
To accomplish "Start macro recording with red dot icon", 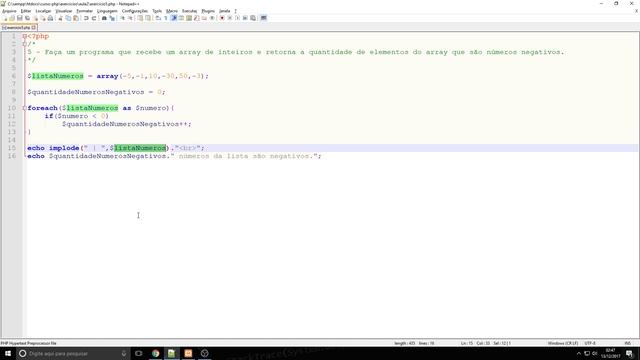I will [x=222, y=18].
